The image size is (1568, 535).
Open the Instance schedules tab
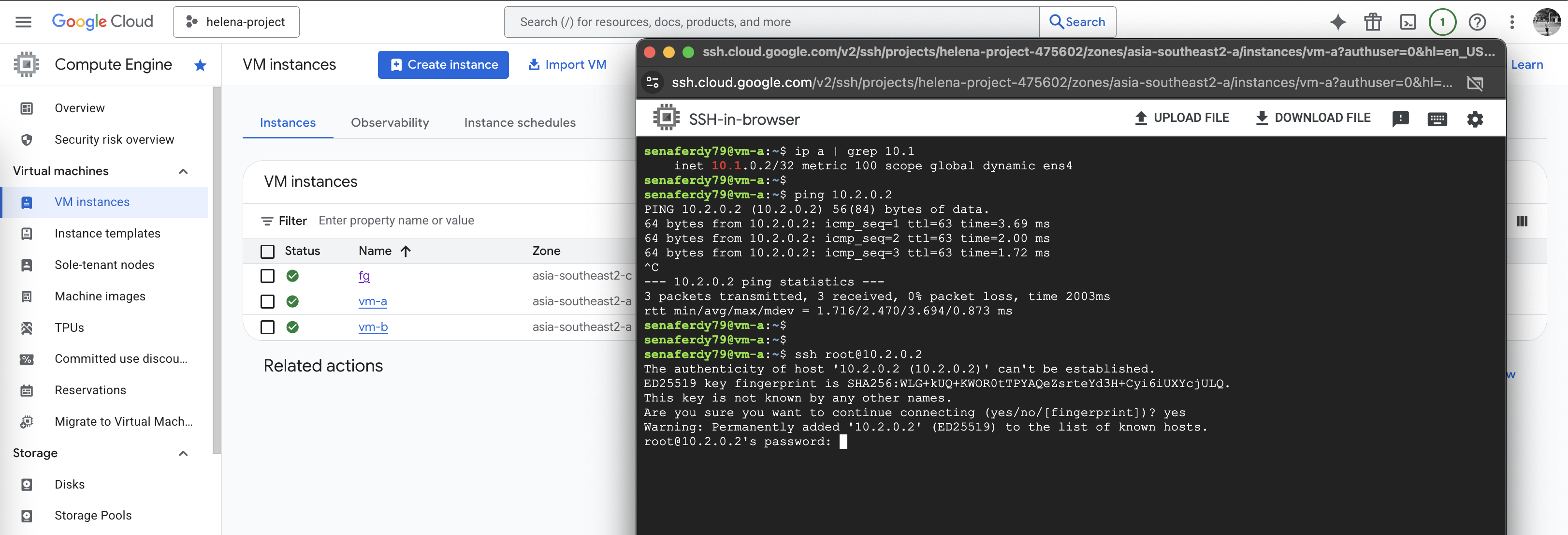pyautogui.click(x=519, y=122)
